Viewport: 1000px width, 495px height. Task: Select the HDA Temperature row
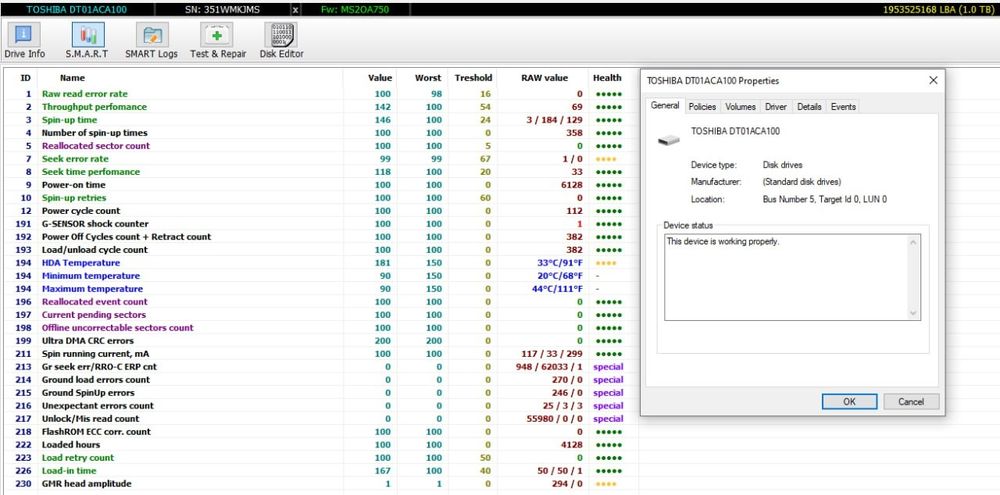[x=321, y=263]
